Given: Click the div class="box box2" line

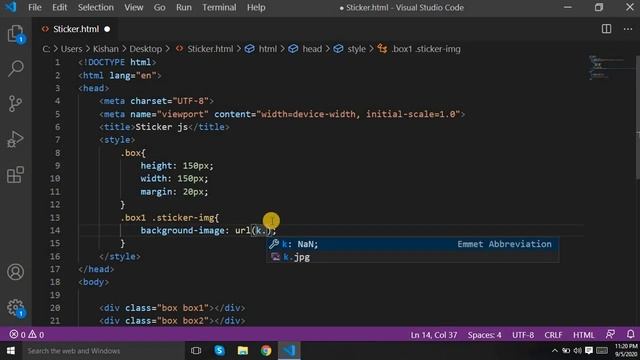Looking at the screenshot, I should (x=172, y=320).
